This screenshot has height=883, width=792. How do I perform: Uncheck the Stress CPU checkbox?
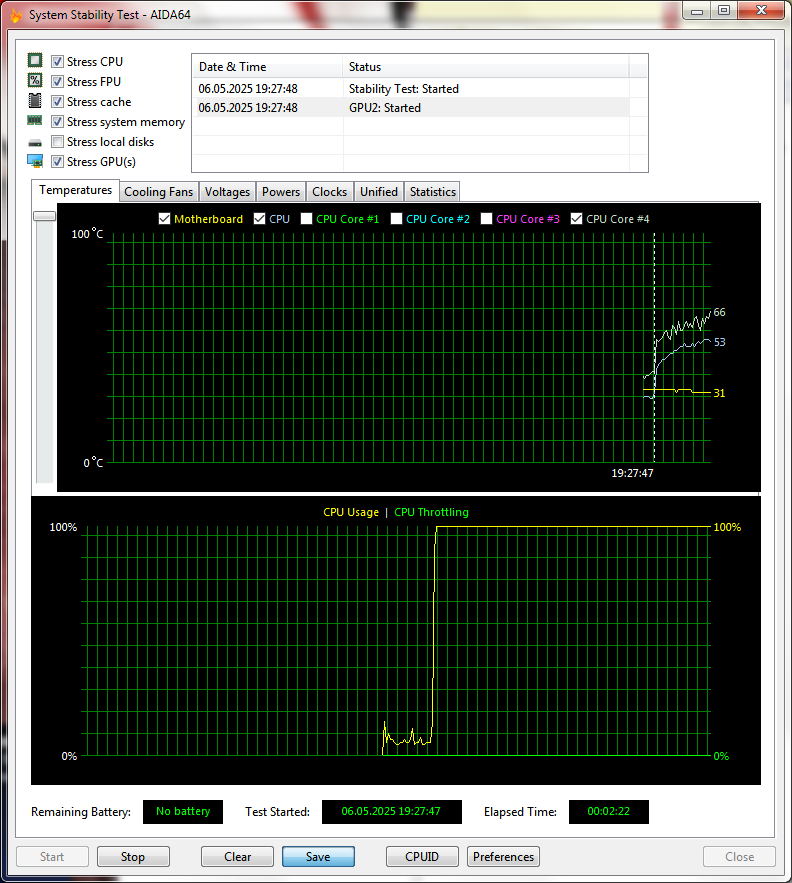tap(57, 61)
